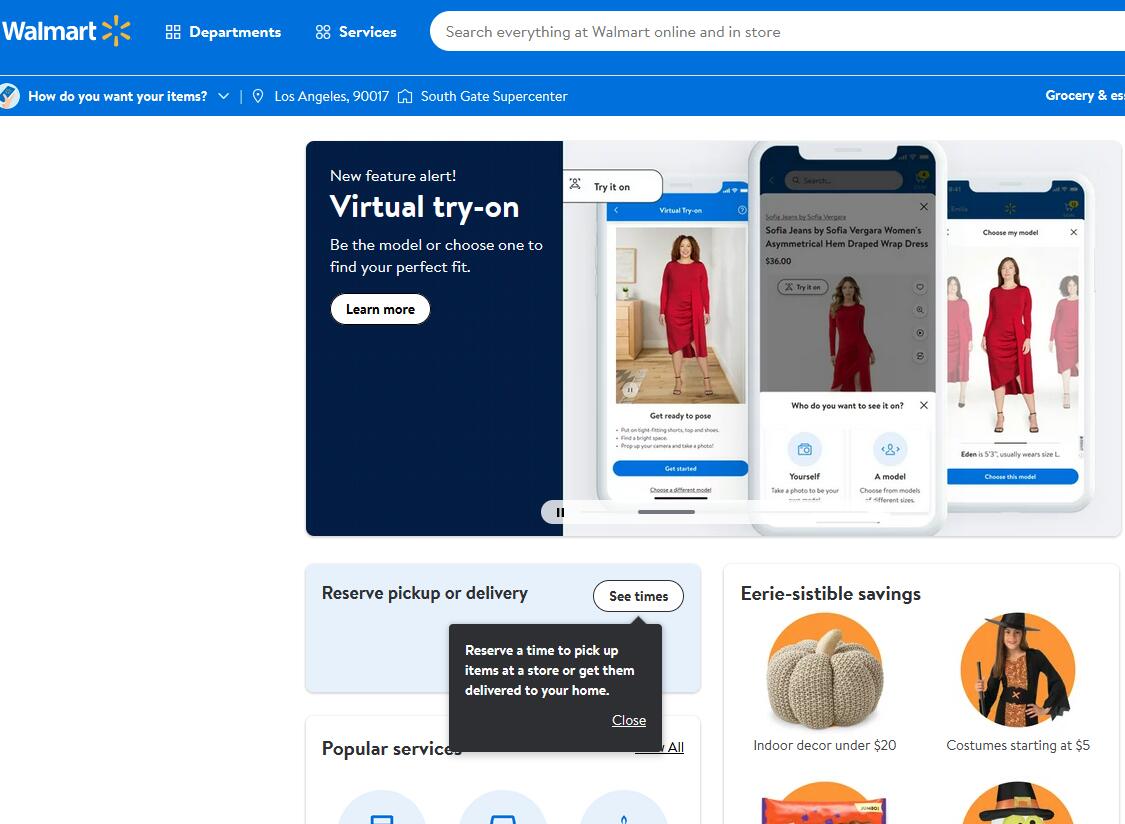This screenshot has width=1125, height=824.
Task: Click the Eerie-sistible savings heading
Action: pos(830,594)
